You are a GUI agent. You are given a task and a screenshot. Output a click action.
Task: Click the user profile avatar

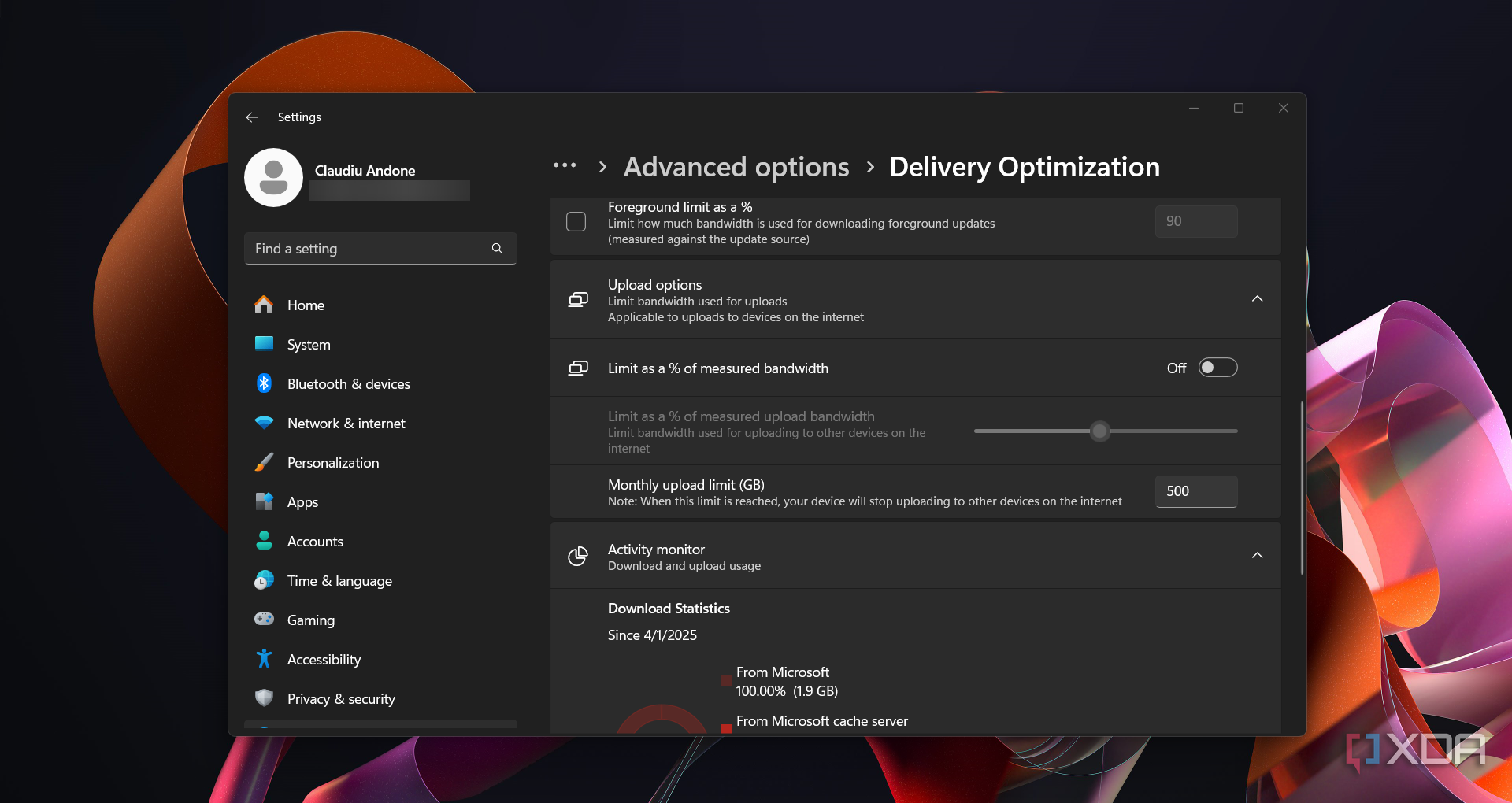[273, 178]
